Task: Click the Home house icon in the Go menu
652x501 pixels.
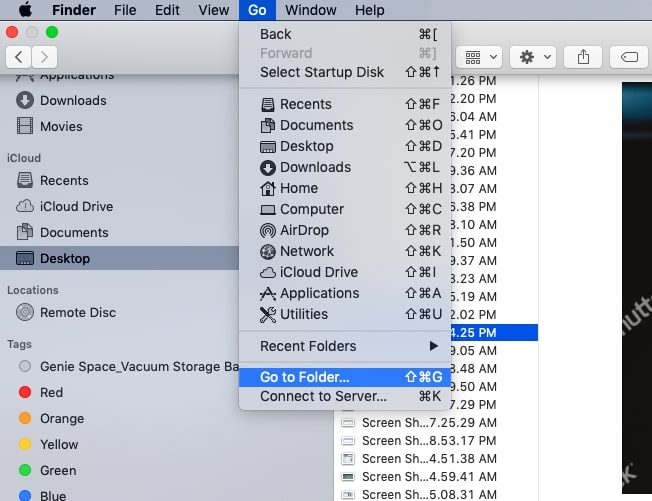Action: (267, 188)
